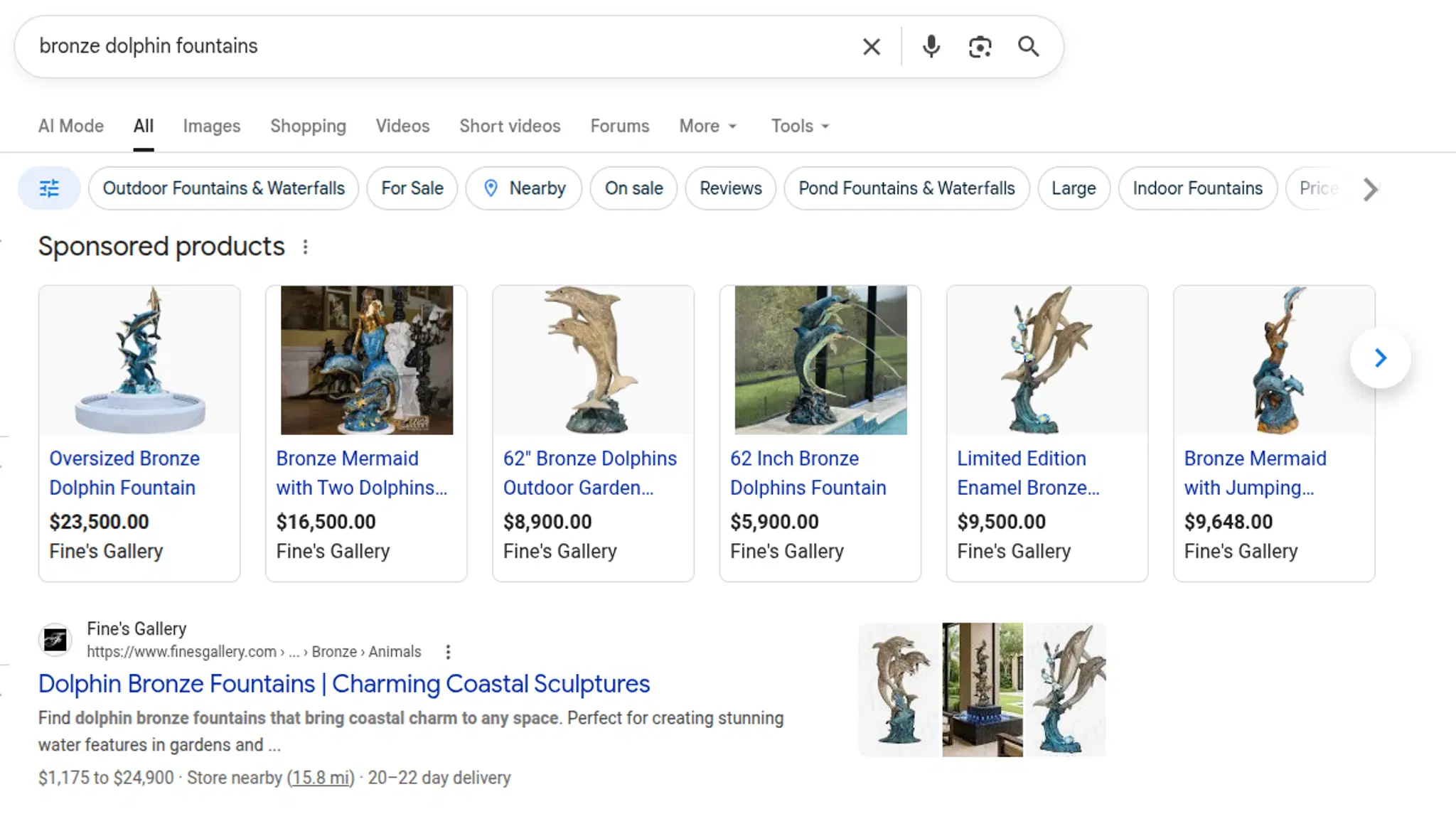Toggle the For Sale filter chip
This screenshot has height=814, width=1456.
(x=412, y=188)
